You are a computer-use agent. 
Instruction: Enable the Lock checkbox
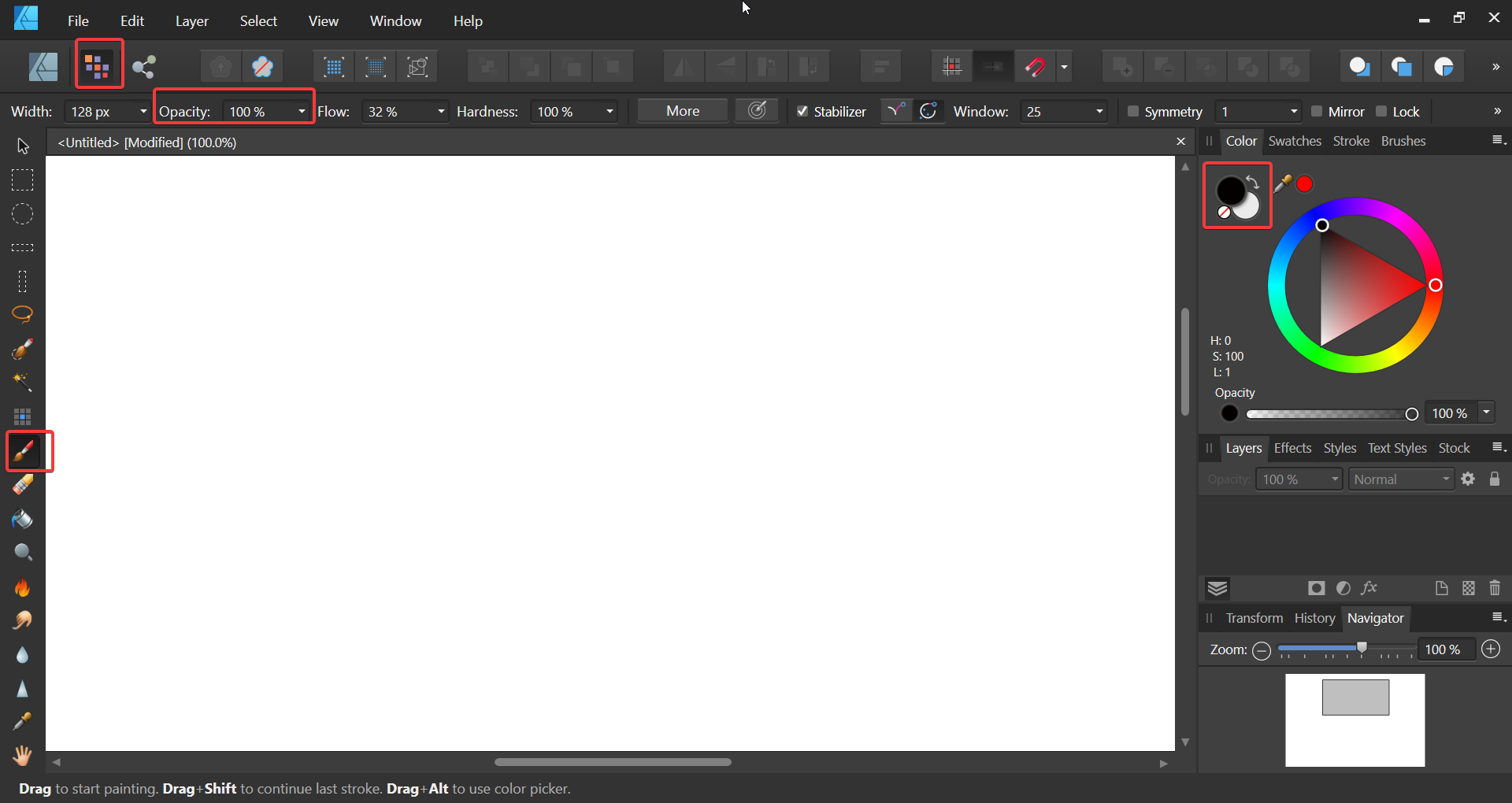(x=1381, y=111)
